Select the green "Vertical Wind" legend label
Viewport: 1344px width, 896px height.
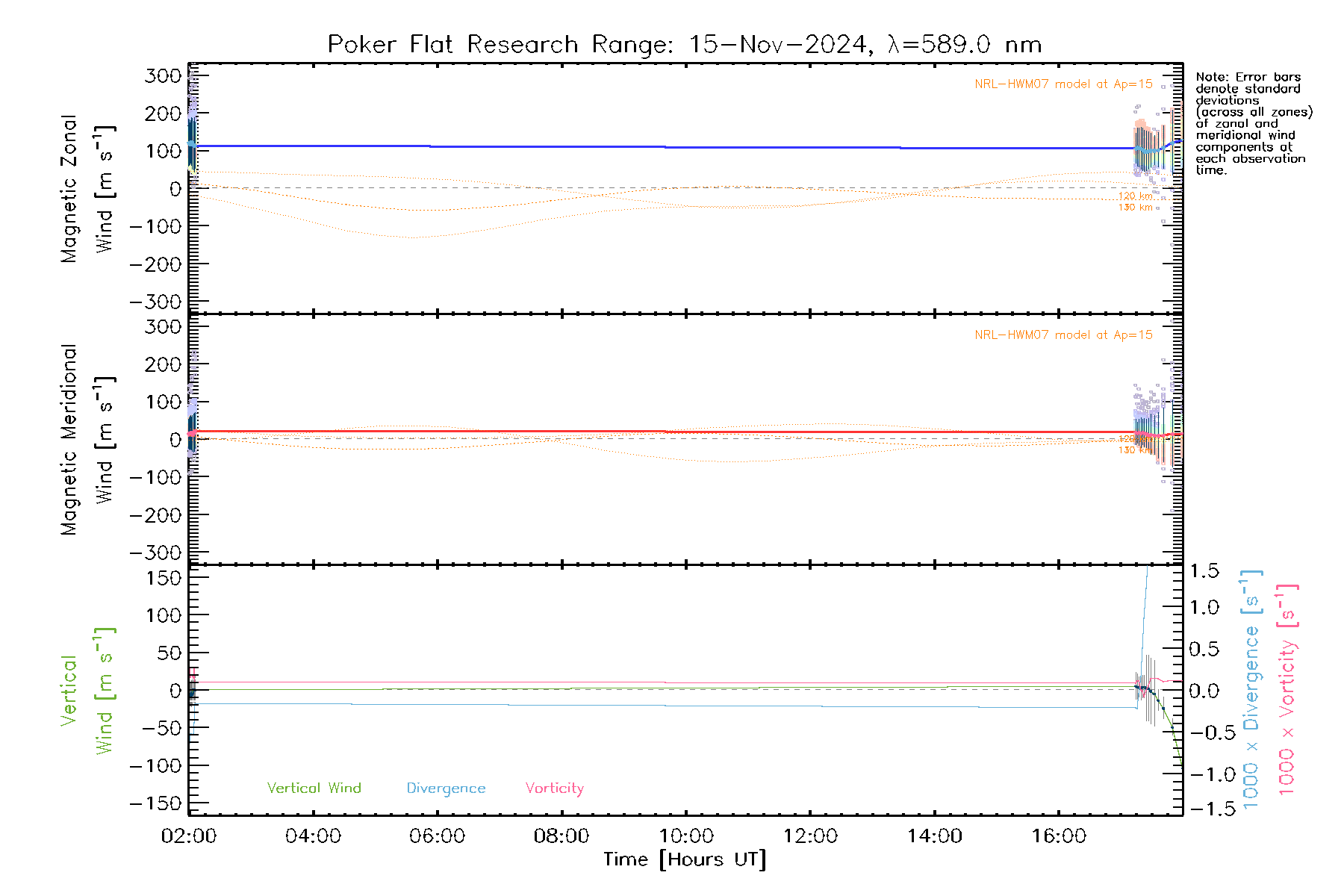[314, 788]
